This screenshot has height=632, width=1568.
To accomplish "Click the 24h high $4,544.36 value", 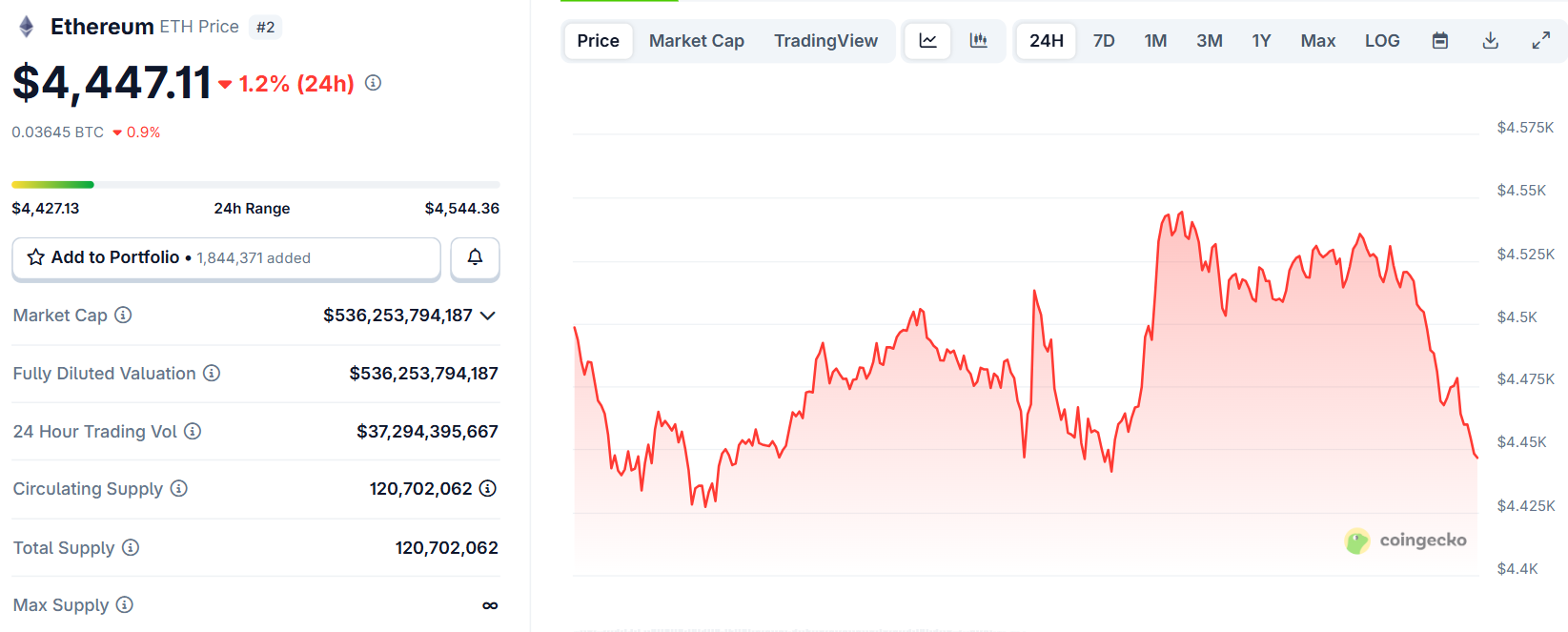I will pos(462,209).
